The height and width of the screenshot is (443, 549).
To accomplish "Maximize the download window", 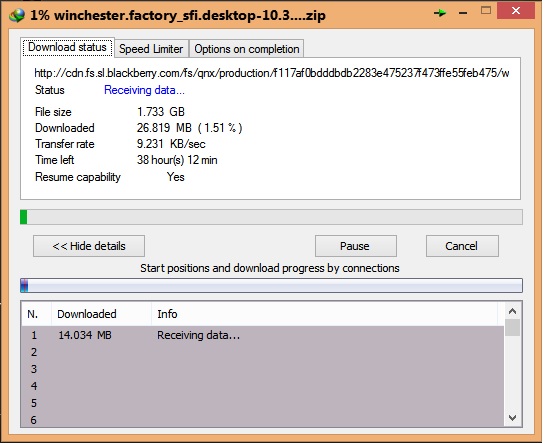I will point(486,11).
